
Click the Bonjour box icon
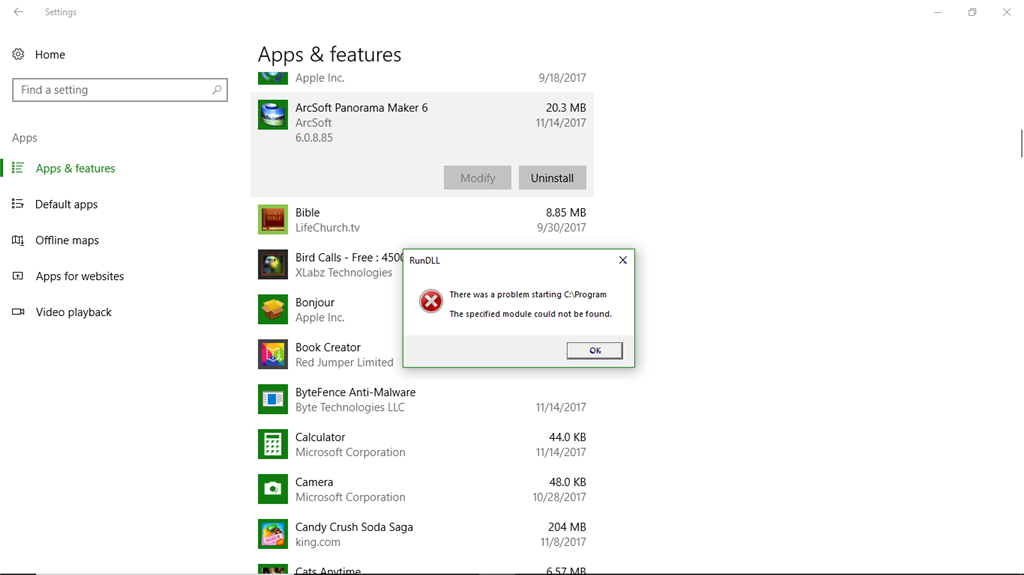272,310
